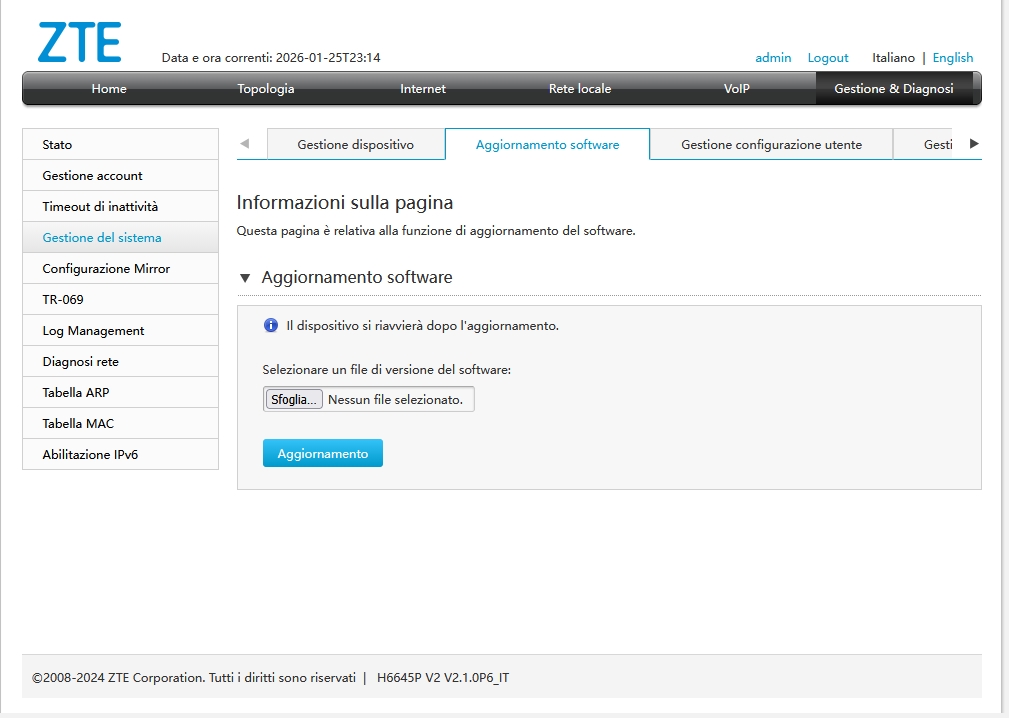Open Tabella MAC in the sidebar
The image size is (1009, 718).
pos(120,423)
